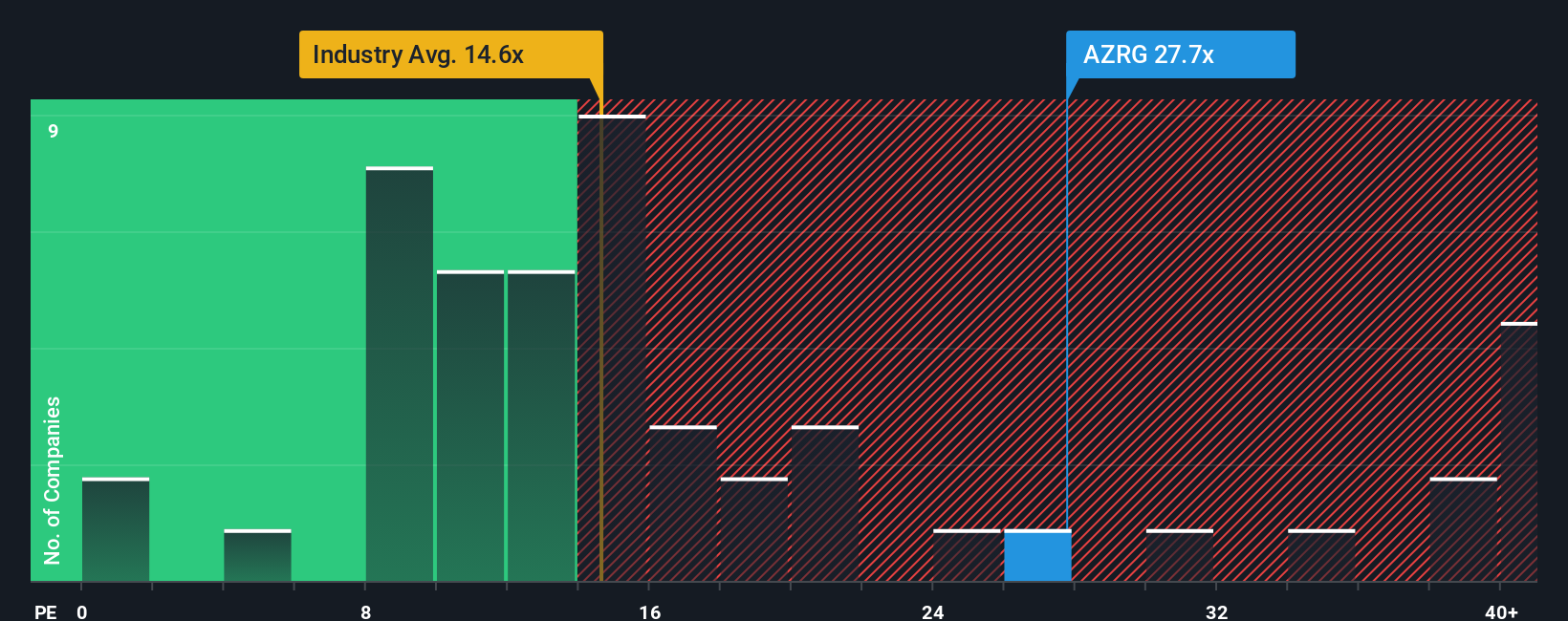Screen dimensions: 1568x621
Task: Click the short bar near PE 4
Action: click(257, 555)
